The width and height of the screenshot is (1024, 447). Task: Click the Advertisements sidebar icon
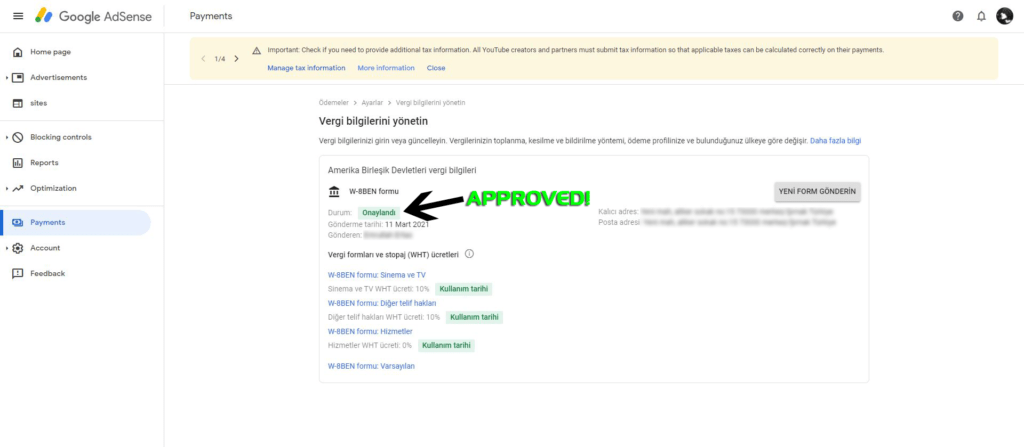point(18,77)
